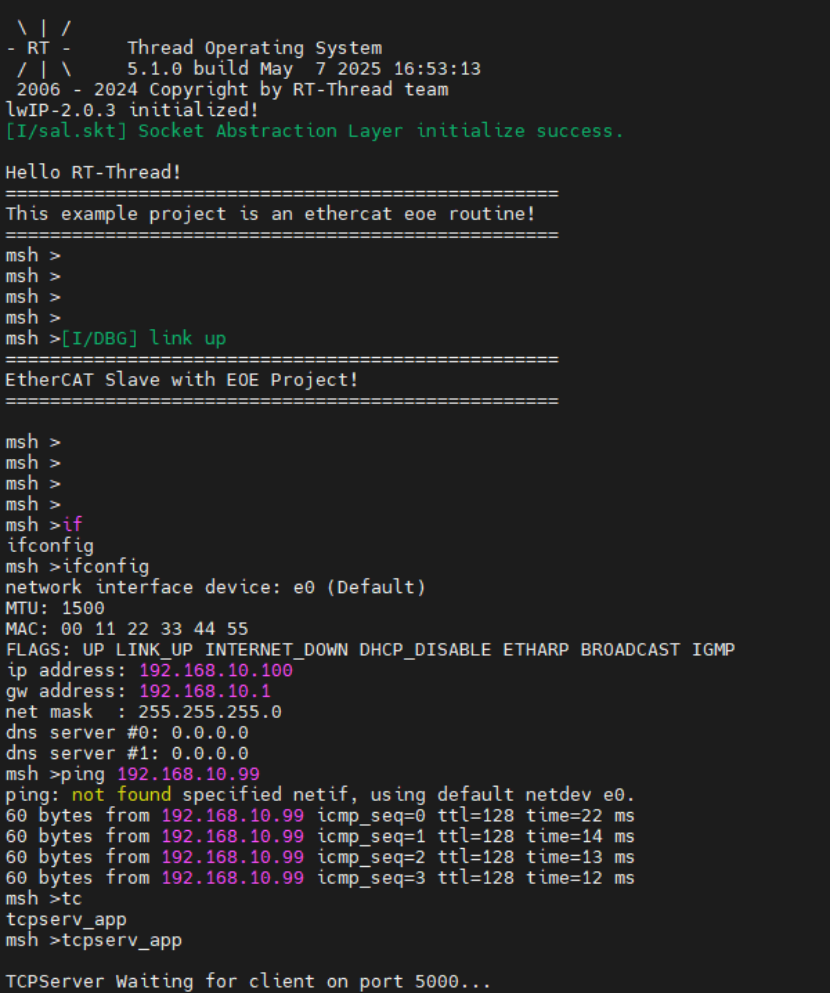This screenshot has height=994, width=830.
Task: Click the ip address 192.168.10.100
Action: (x=216, y=670)
